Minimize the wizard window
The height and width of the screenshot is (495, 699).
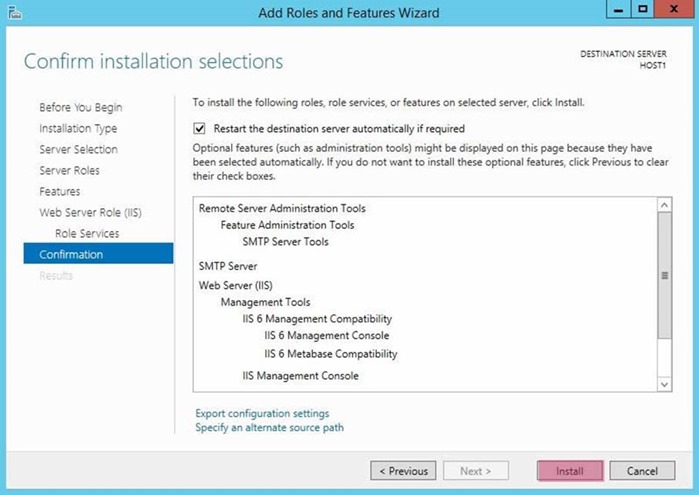pyautogui.click(x=618, y=9)
